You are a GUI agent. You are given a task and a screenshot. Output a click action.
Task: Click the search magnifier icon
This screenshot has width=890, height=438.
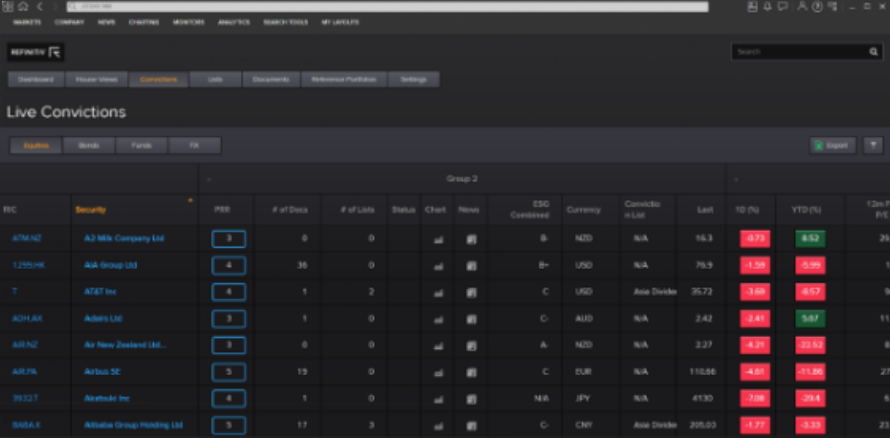(873, 51)
